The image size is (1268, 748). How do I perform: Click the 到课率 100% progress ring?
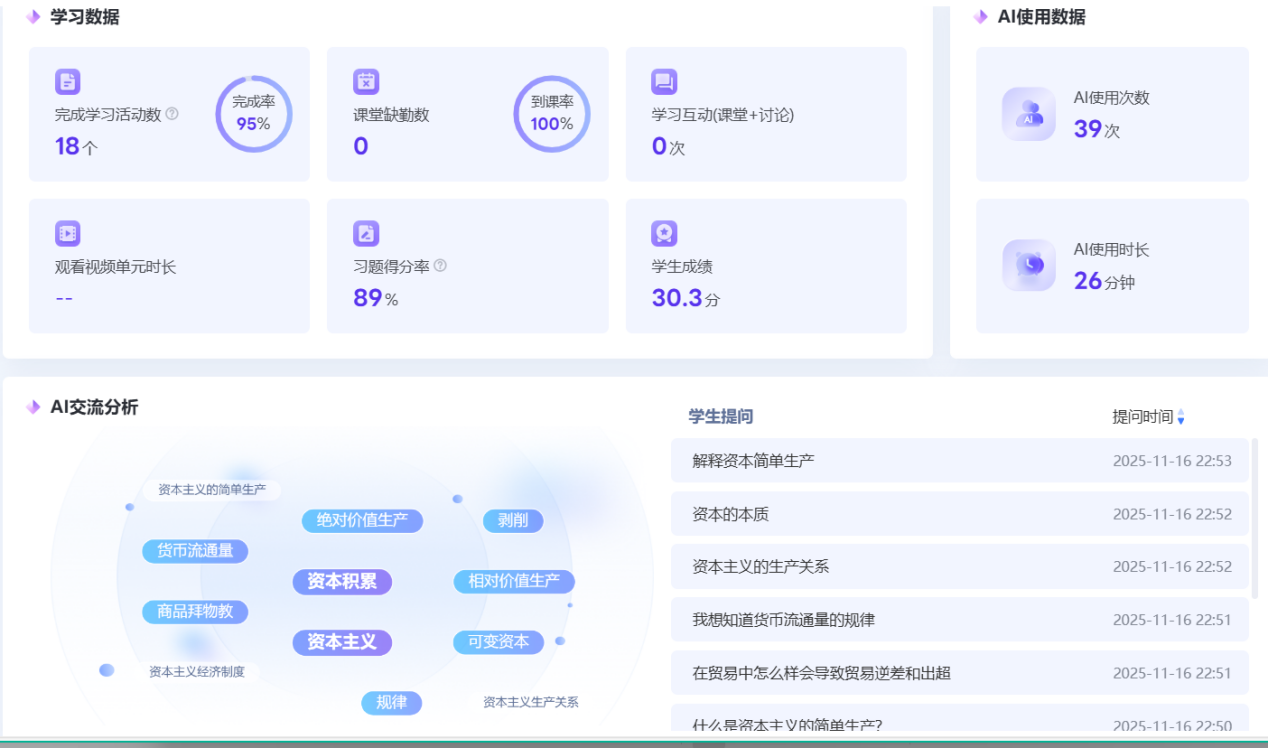pos(552,114)
